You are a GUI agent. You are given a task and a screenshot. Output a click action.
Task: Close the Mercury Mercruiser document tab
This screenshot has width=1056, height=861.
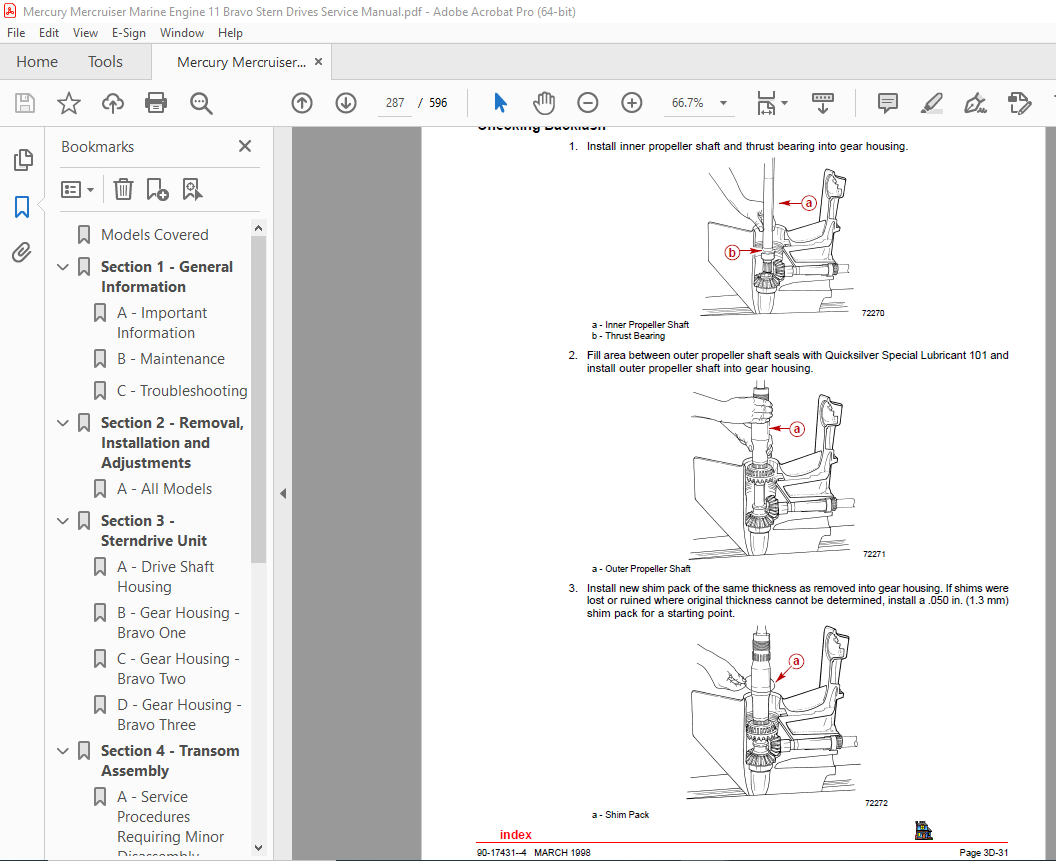319,61
